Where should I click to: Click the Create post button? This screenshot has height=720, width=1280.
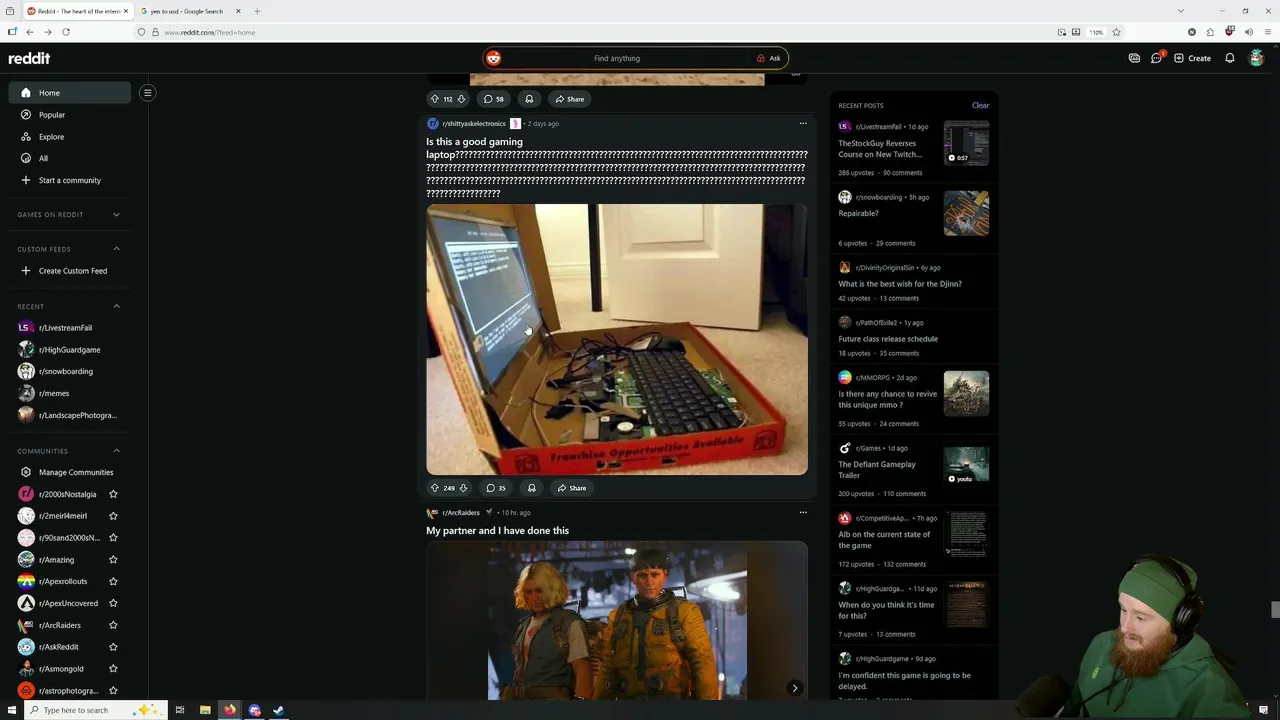[1192, 58]
